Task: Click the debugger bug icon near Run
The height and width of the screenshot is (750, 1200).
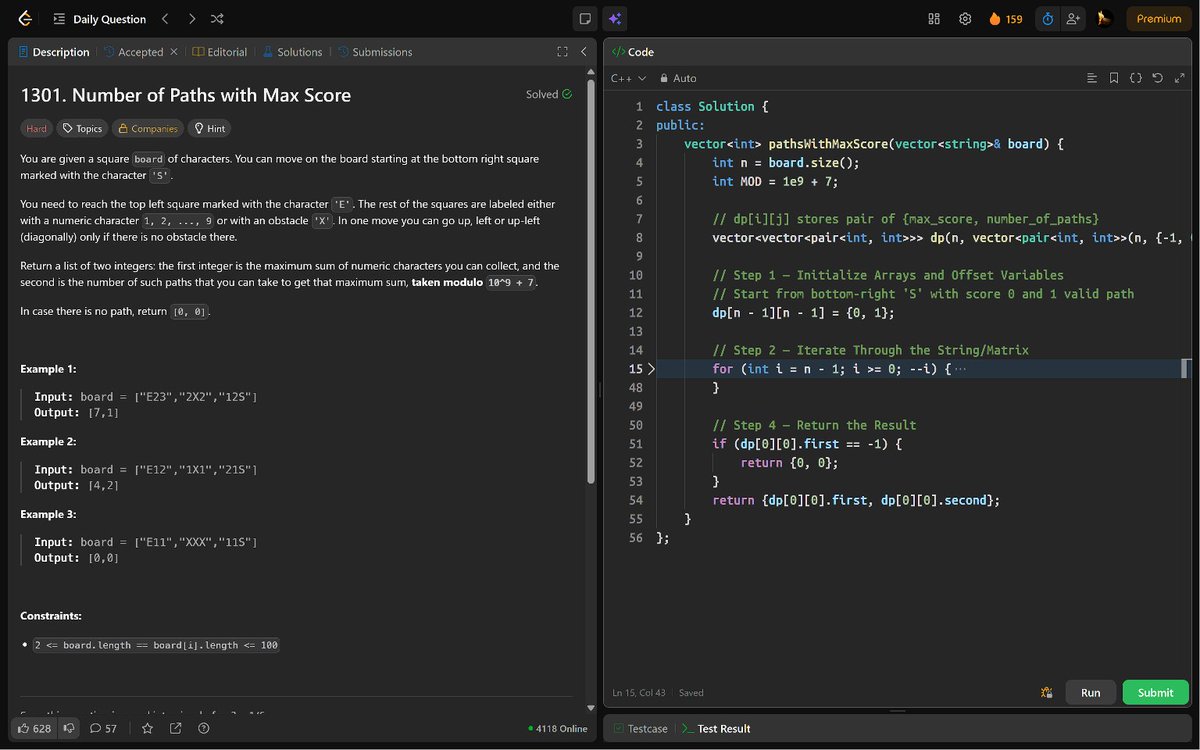Action: (1046, 692)
